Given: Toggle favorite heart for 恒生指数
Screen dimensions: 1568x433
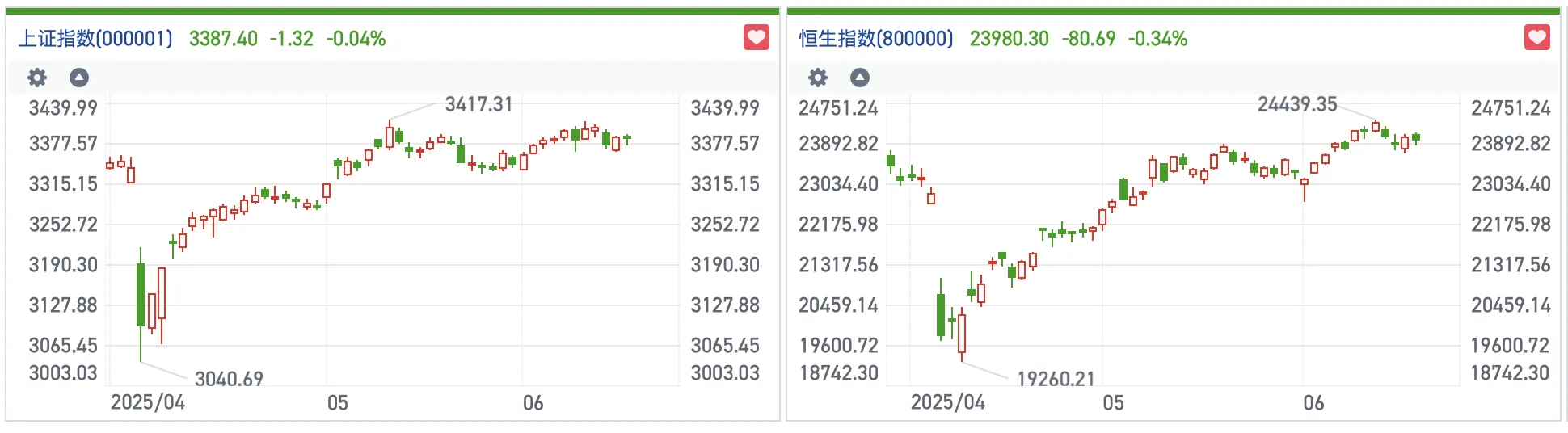Looking at the screenshot, I should point(1537,37).
